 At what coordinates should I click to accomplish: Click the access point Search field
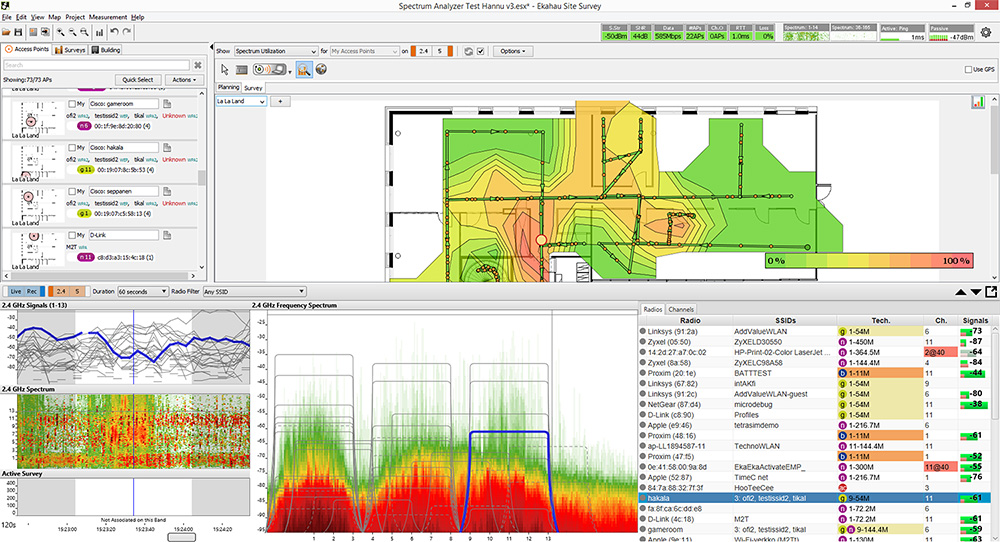pyautogui.click(x=96, y=65)
